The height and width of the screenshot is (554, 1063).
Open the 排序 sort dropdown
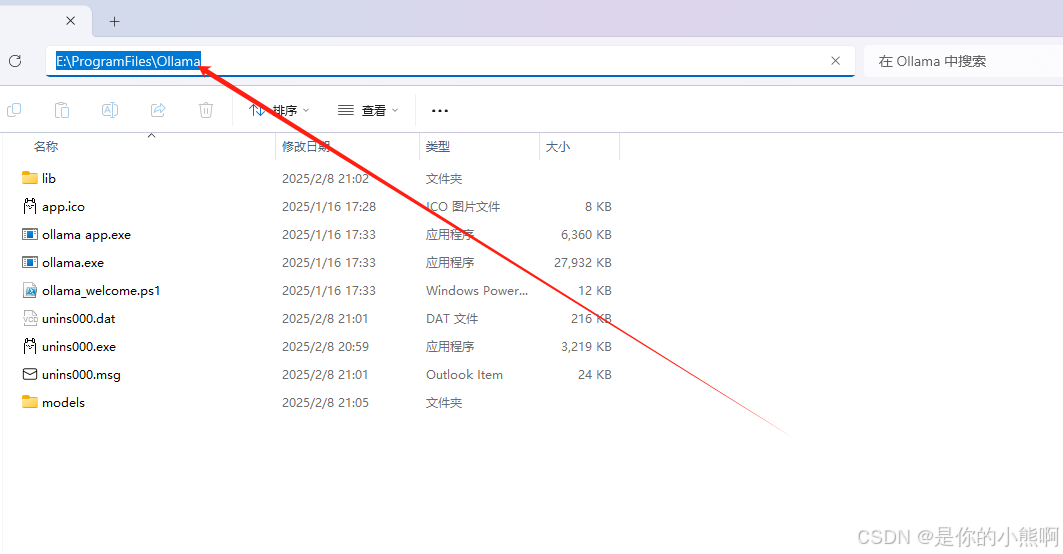(x=279, y=110)
